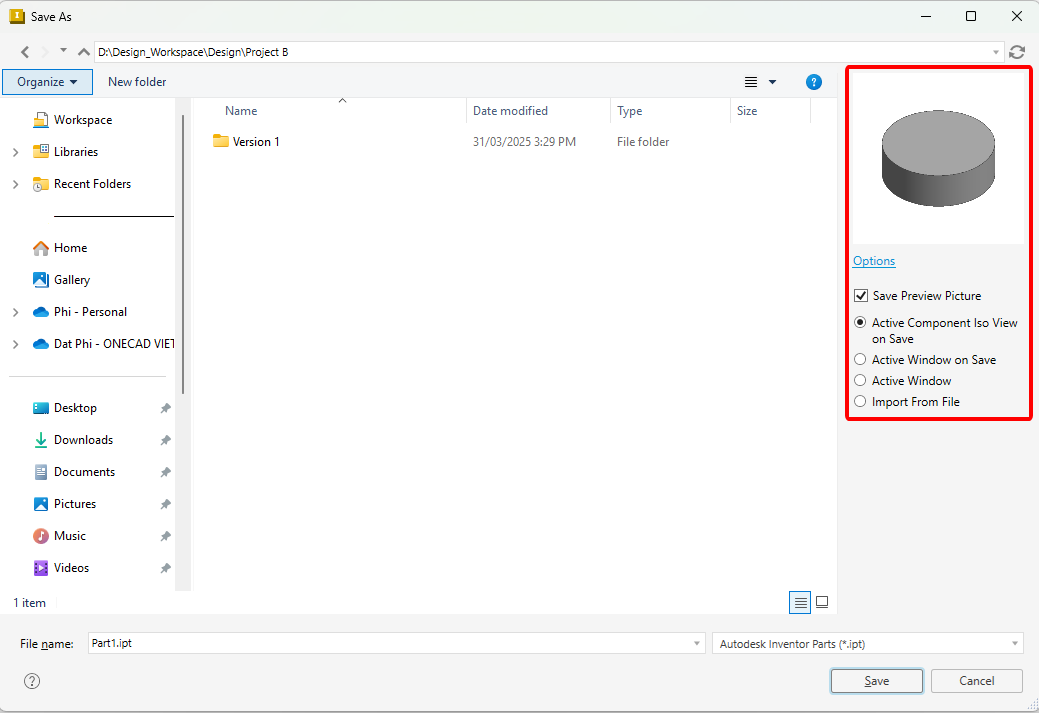Switch to details view icon at bottom
This screenshot has width=1039, height=713.
click(800, 602)
